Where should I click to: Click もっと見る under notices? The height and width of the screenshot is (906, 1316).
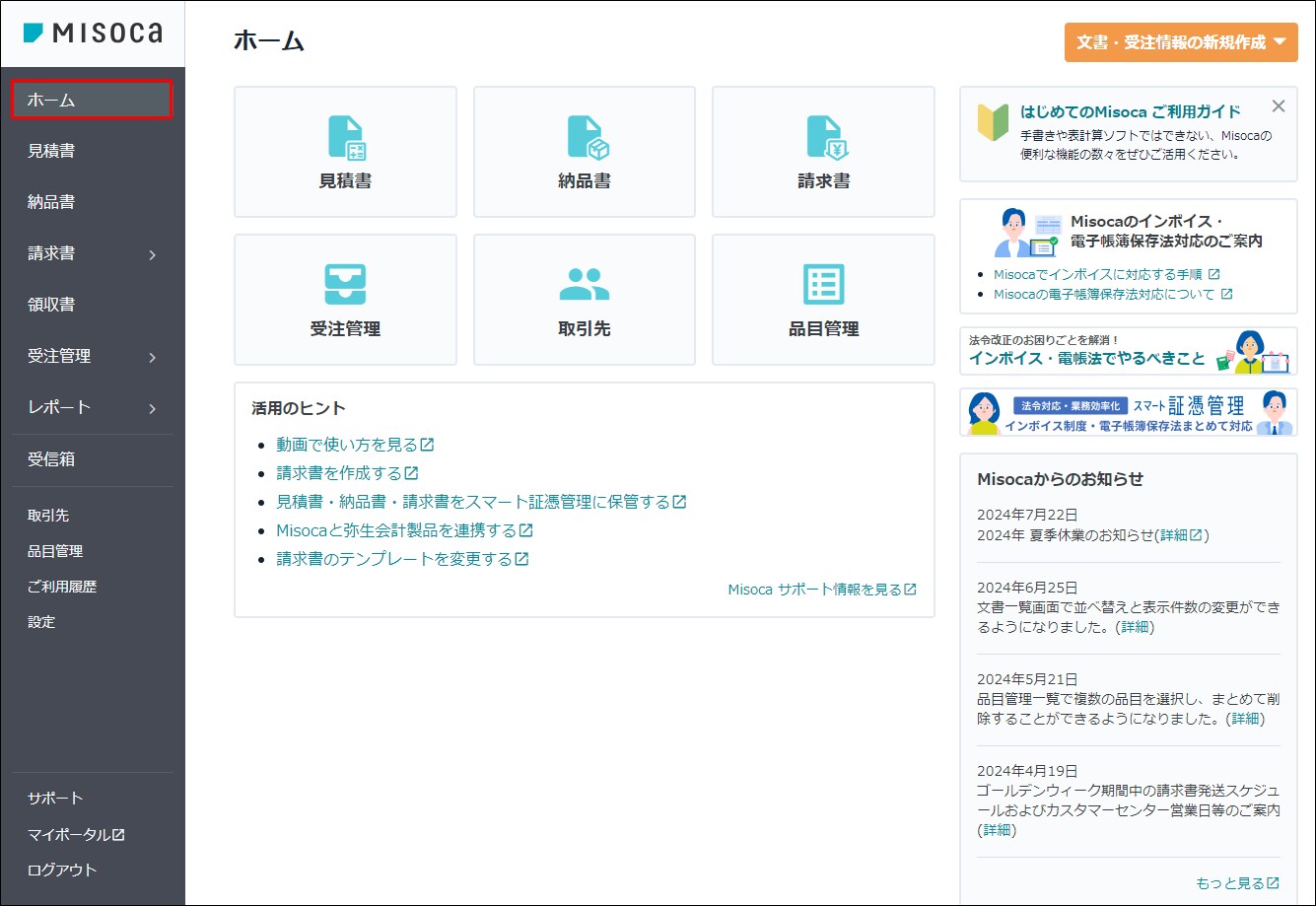pos(1237,882)
